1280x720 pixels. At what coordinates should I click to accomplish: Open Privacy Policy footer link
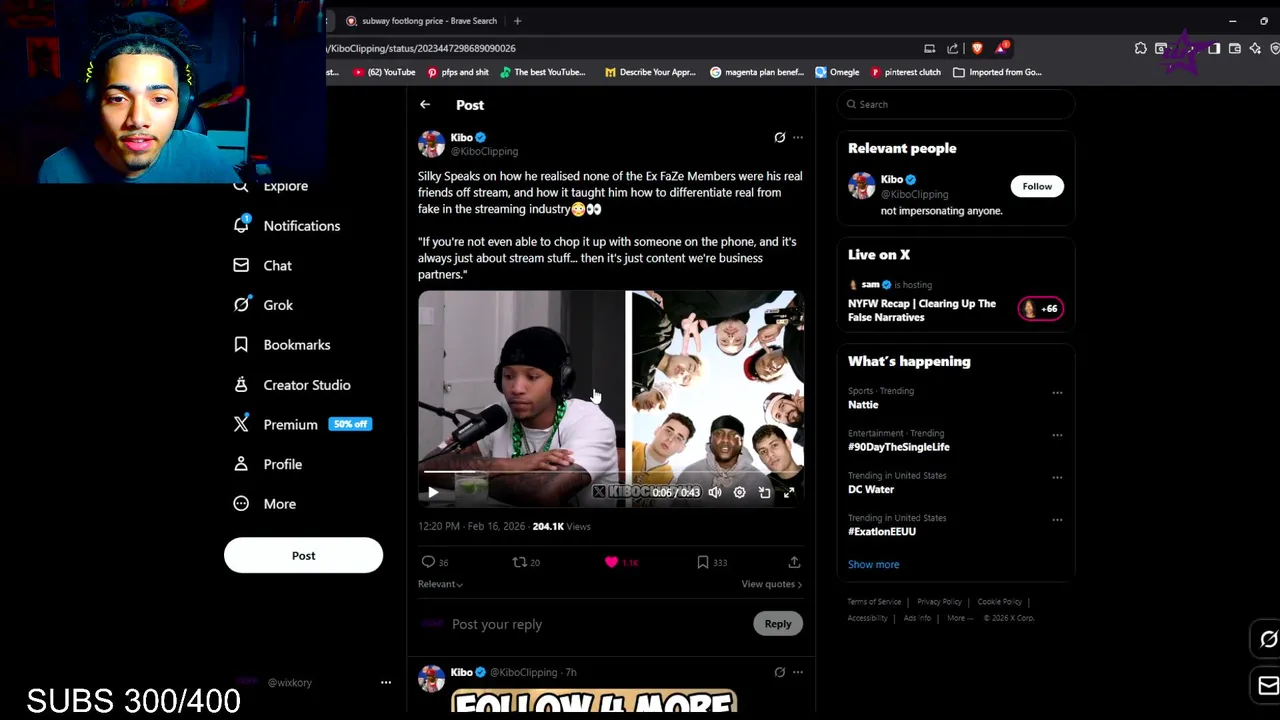[939, 602]
